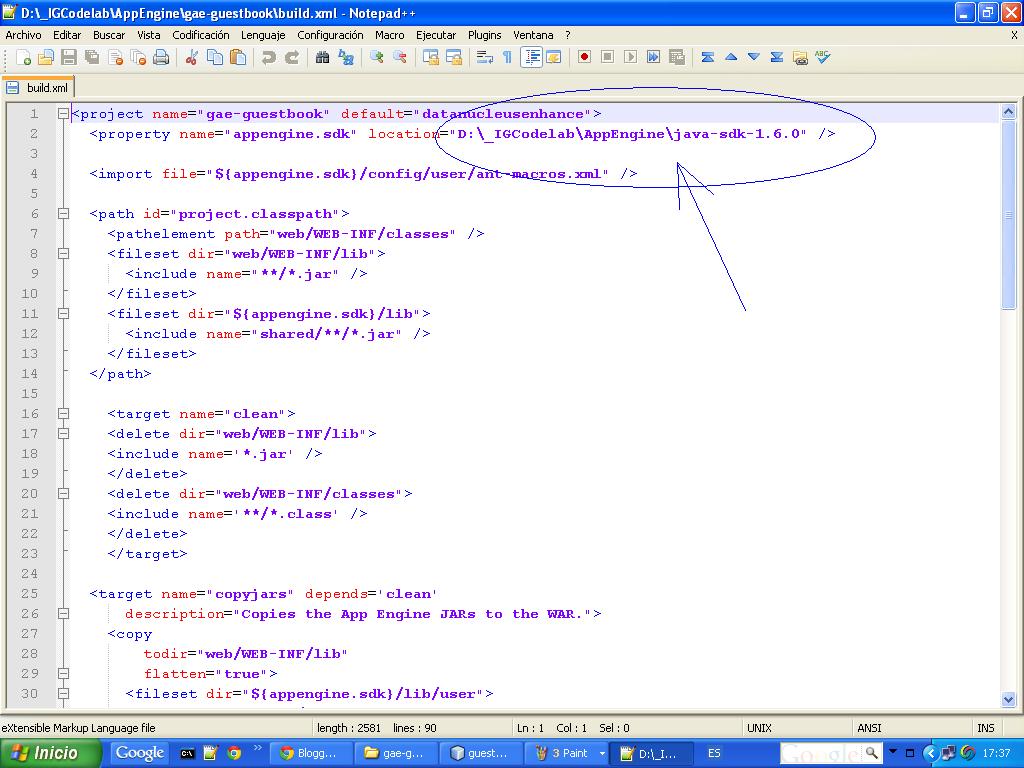Toggle show all characters paragraph icon

[x=508, y=59]
